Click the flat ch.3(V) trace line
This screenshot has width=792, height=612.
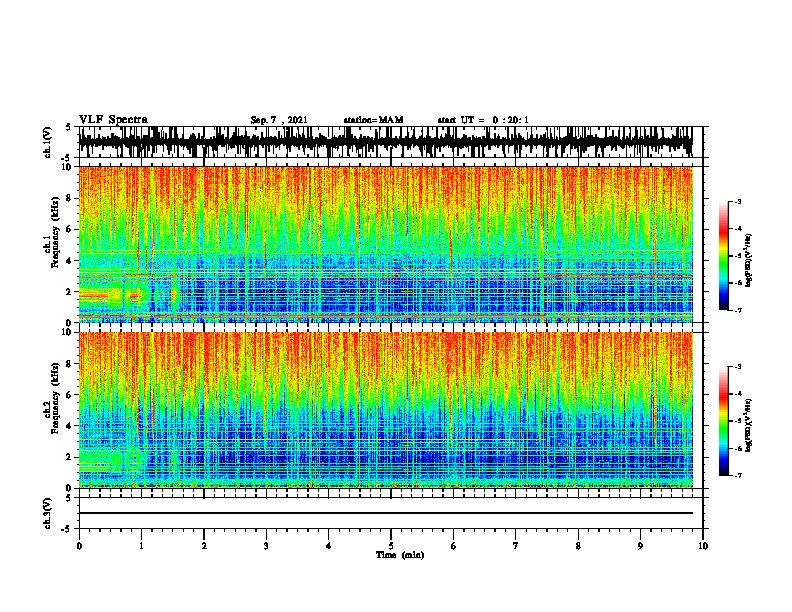point(385,513)
